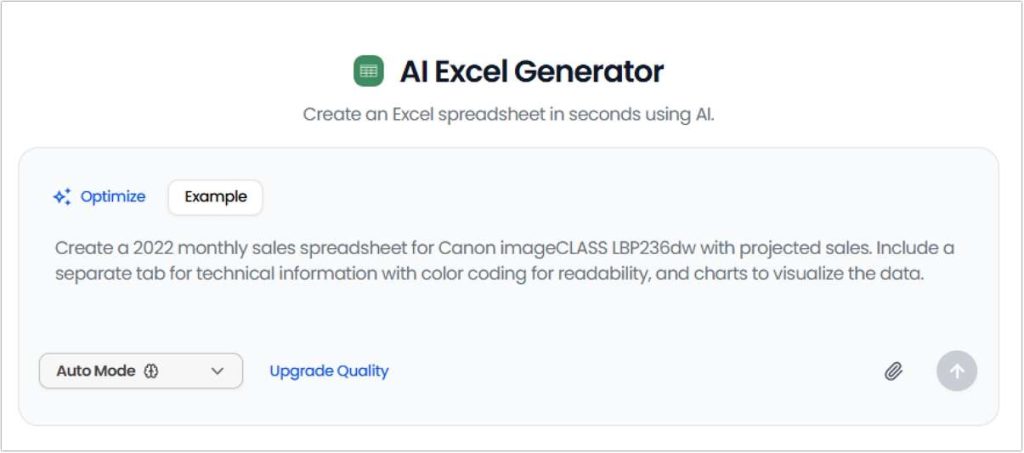Click the green spreadsheet logo icon

pos(369,71)
